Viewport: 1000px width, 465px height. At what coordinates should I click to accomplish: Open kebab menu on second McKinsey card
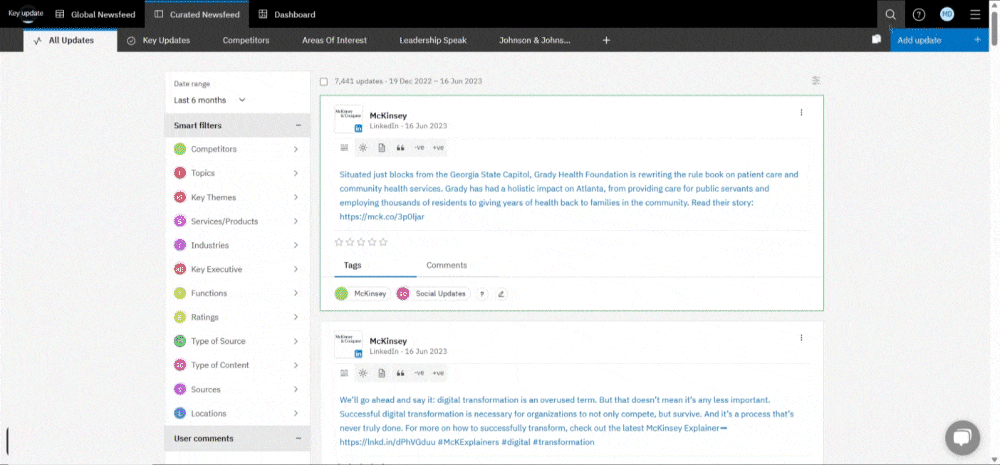tap(801, 337)
